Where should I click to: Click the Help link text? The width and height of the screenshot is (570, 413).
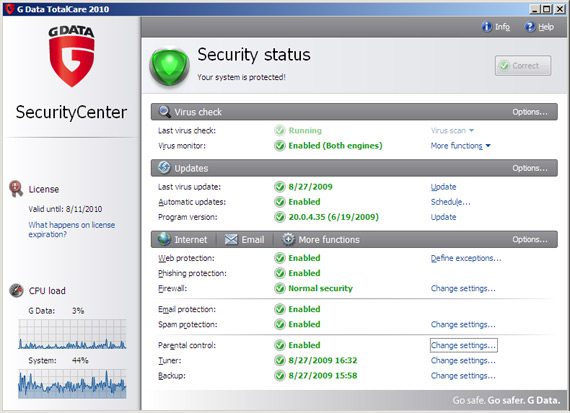click(546, 27)
